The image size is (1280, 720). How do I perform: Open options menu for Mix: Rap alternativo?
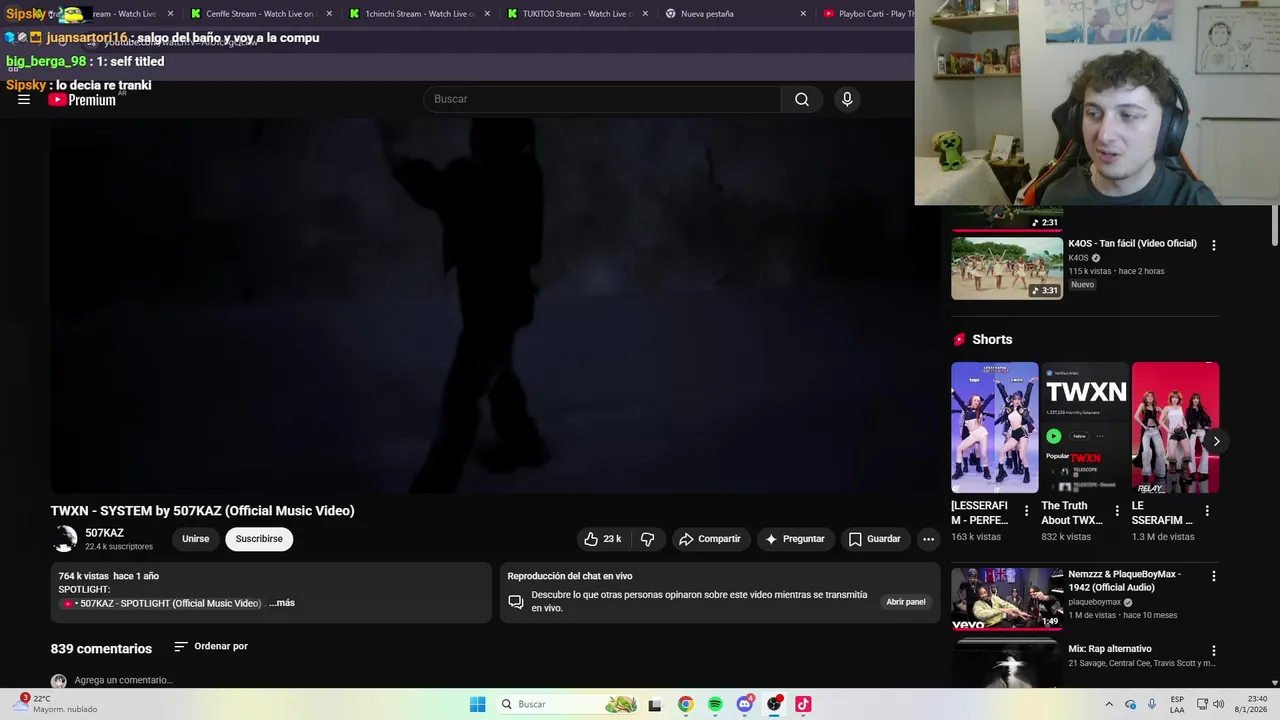click(x=1214, y=651)
